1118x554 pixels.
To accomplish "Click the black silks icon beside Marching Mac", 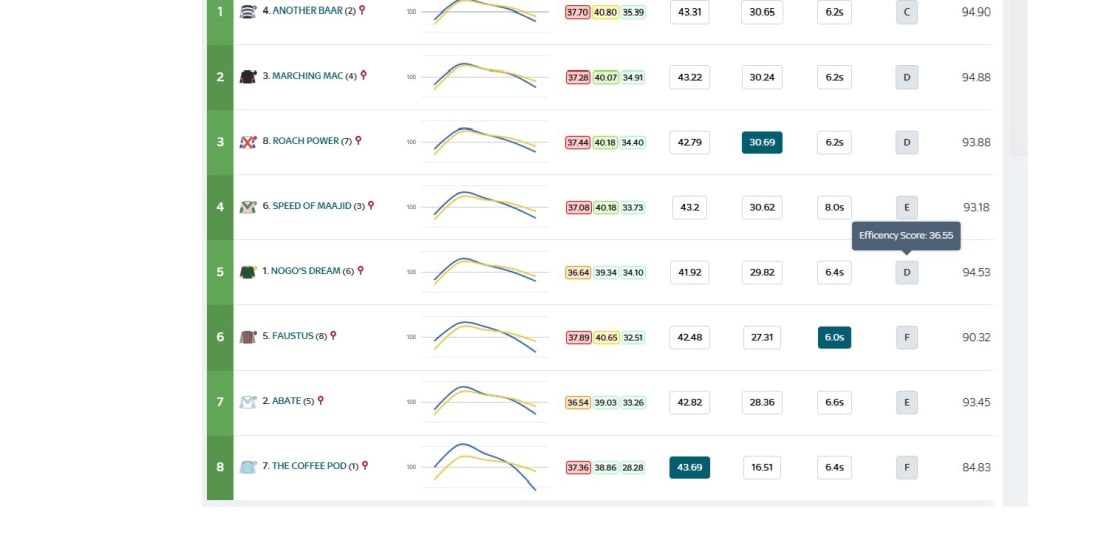I will coord(248,77).
